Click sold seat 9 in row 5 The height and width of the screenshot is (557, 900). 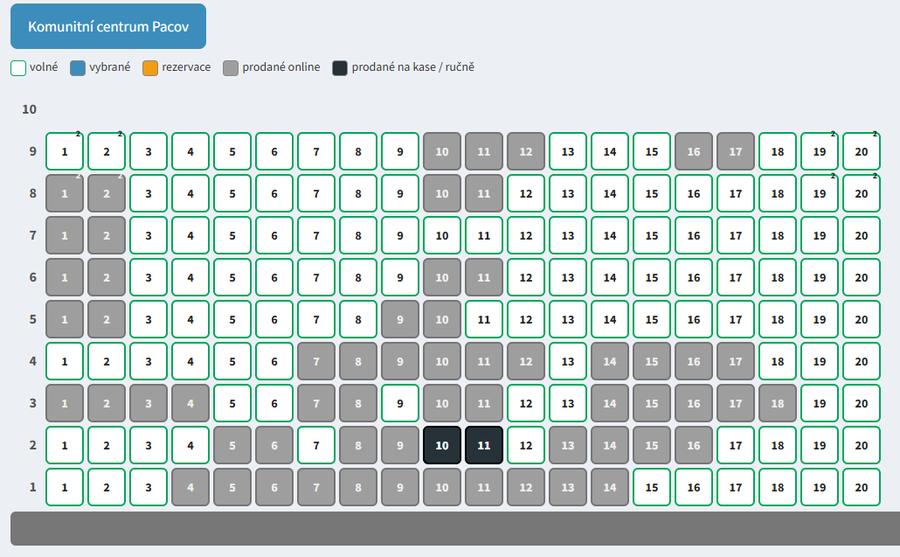pos(400,319)
